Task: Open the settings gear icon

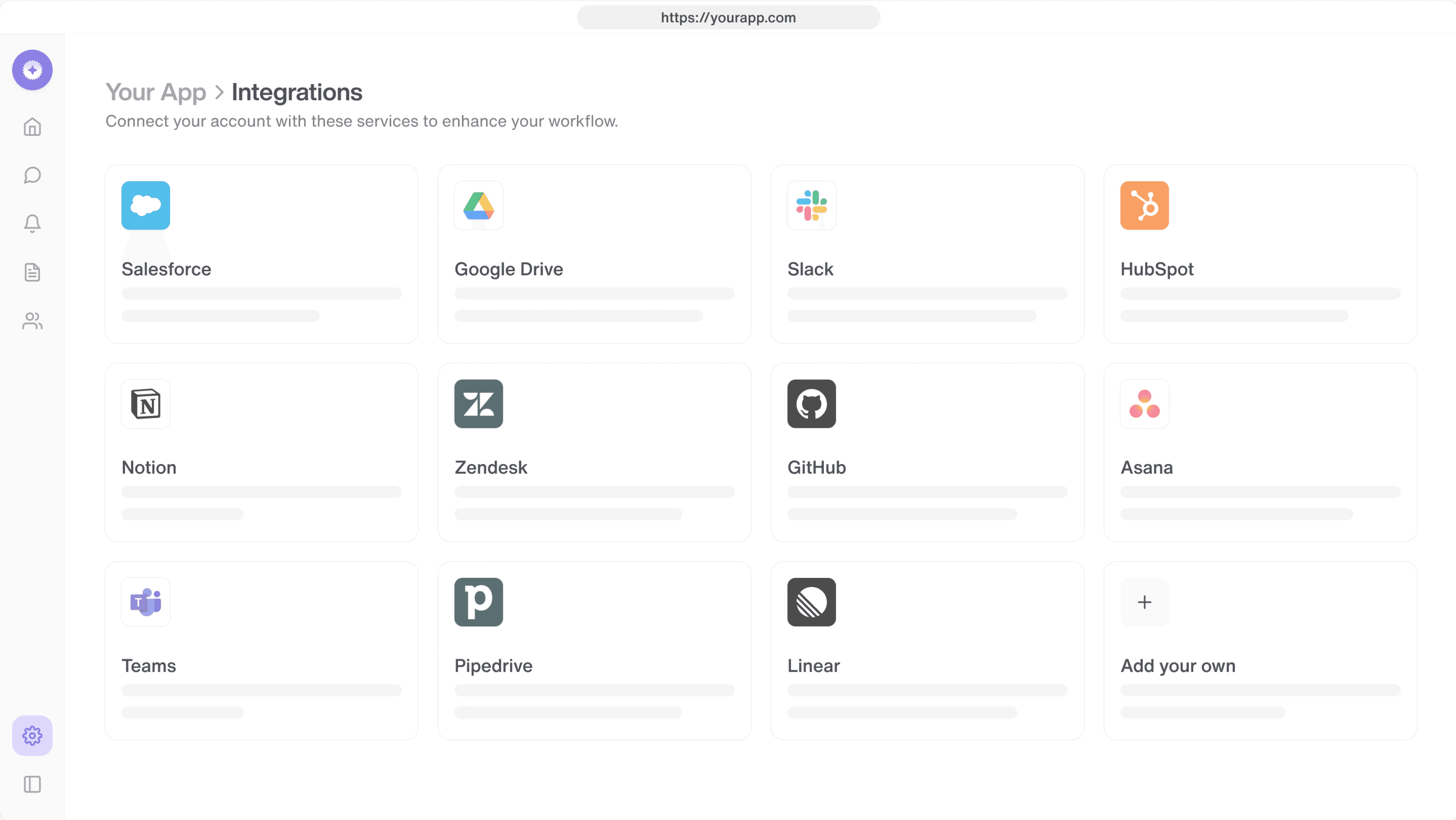Action: [x=32, y=736]
